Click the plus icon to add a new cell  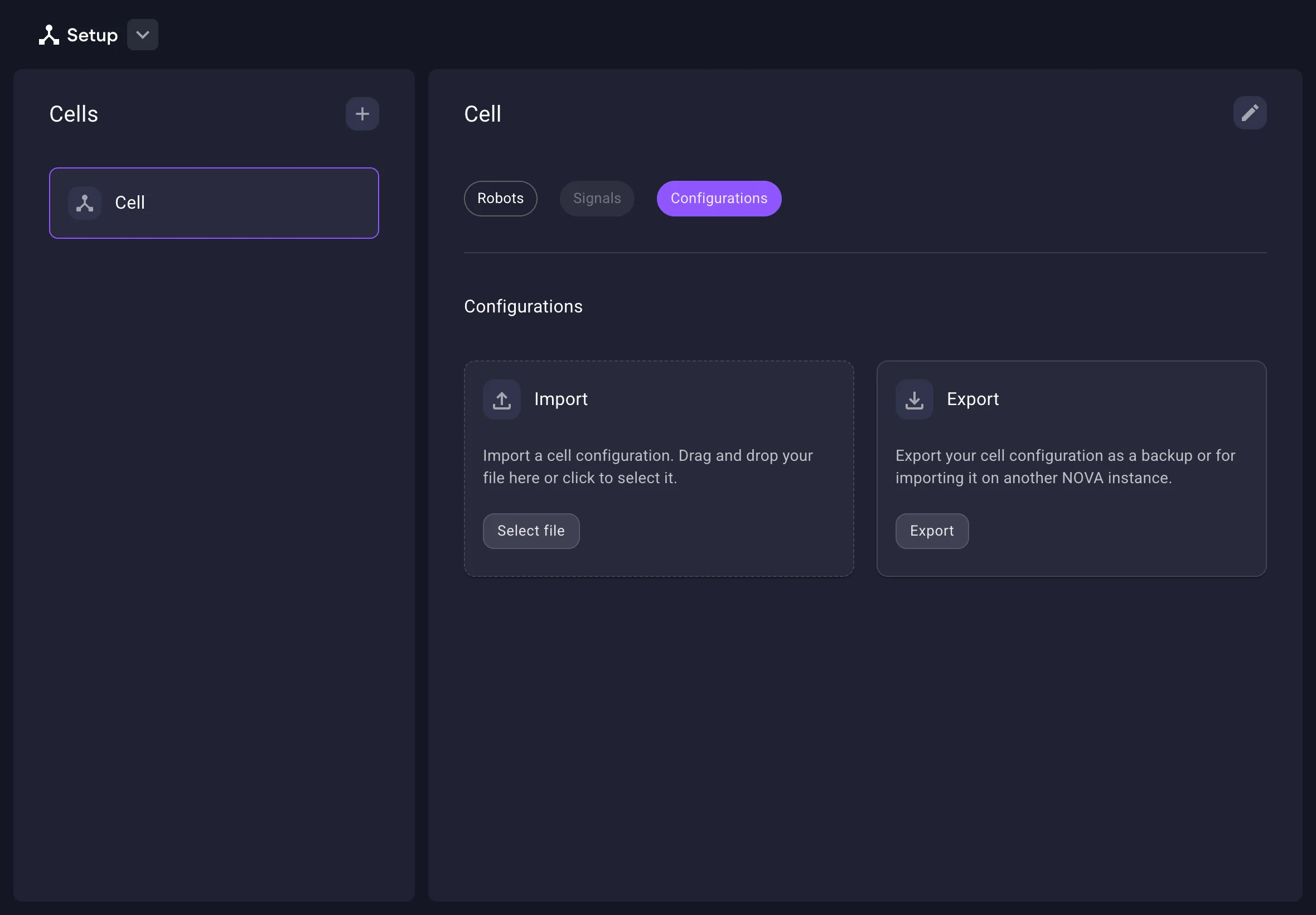tap(362, 113)
